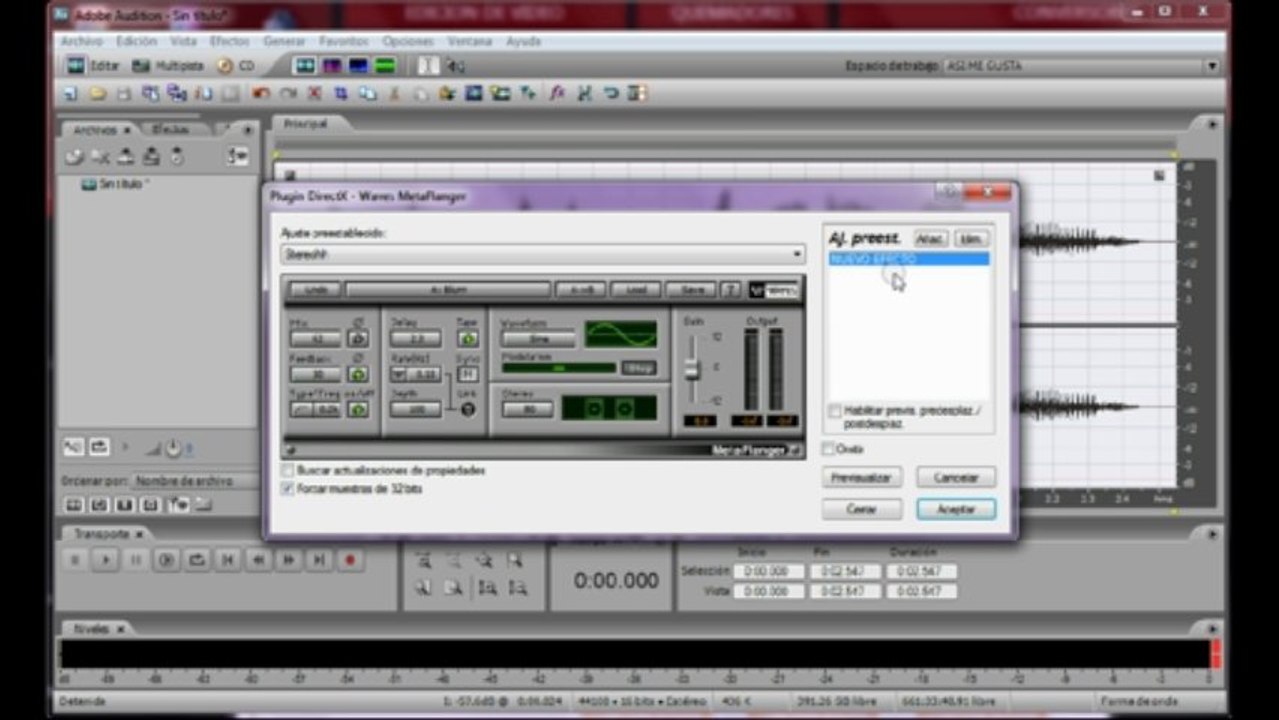This screenshot has width=1279, height=720.
Task: Select the Principal tab
Action: (305, 124)
